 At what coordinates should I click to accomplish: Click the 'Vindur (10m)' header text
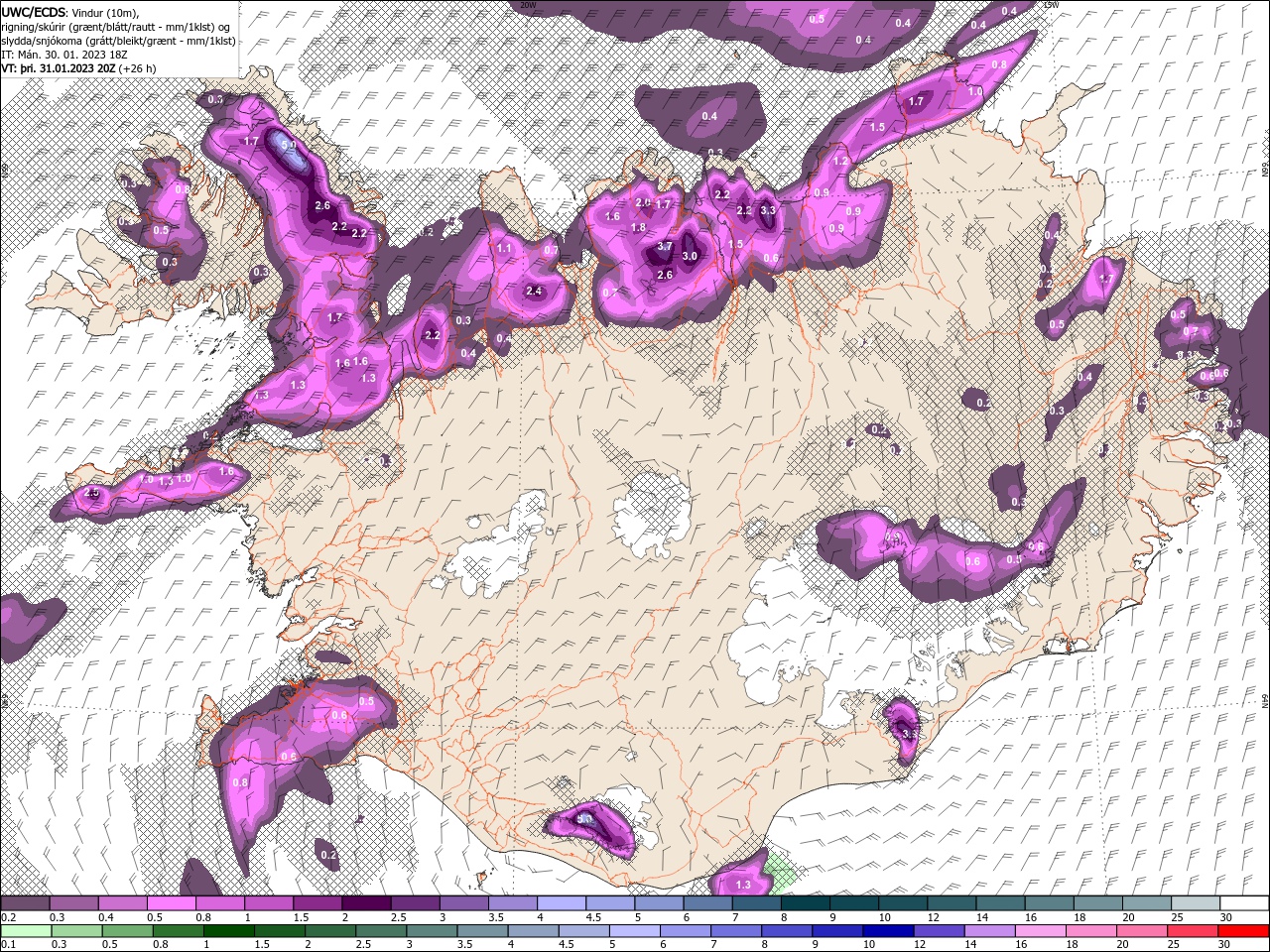click(x=104, y=12)
